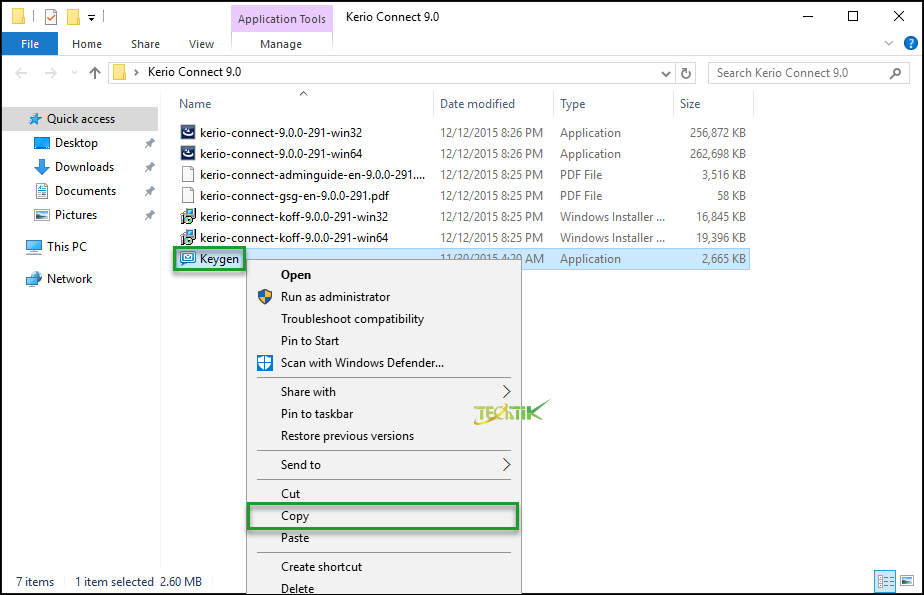Open the Share ribbon tab
924x595 pixels.
pyautogui.click(x=146, y=44)
